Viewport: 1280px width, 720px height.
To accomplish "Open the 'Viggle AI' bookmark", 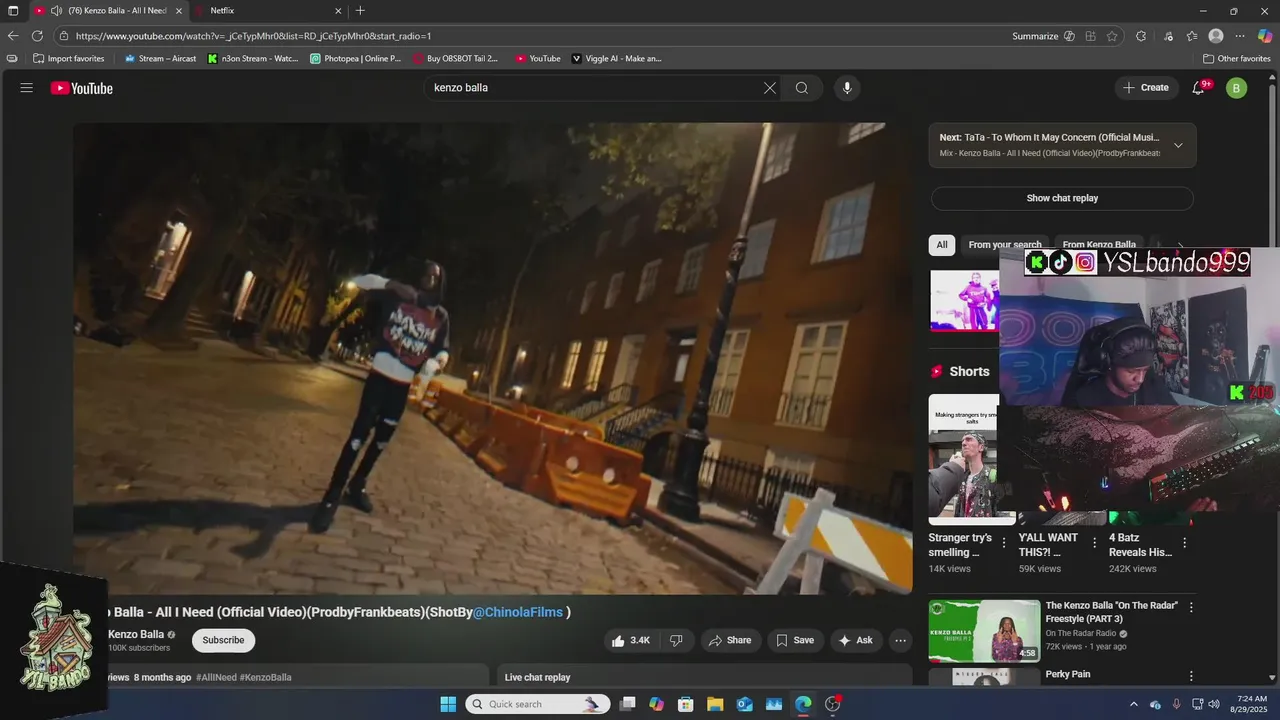I will click(617, 59).
